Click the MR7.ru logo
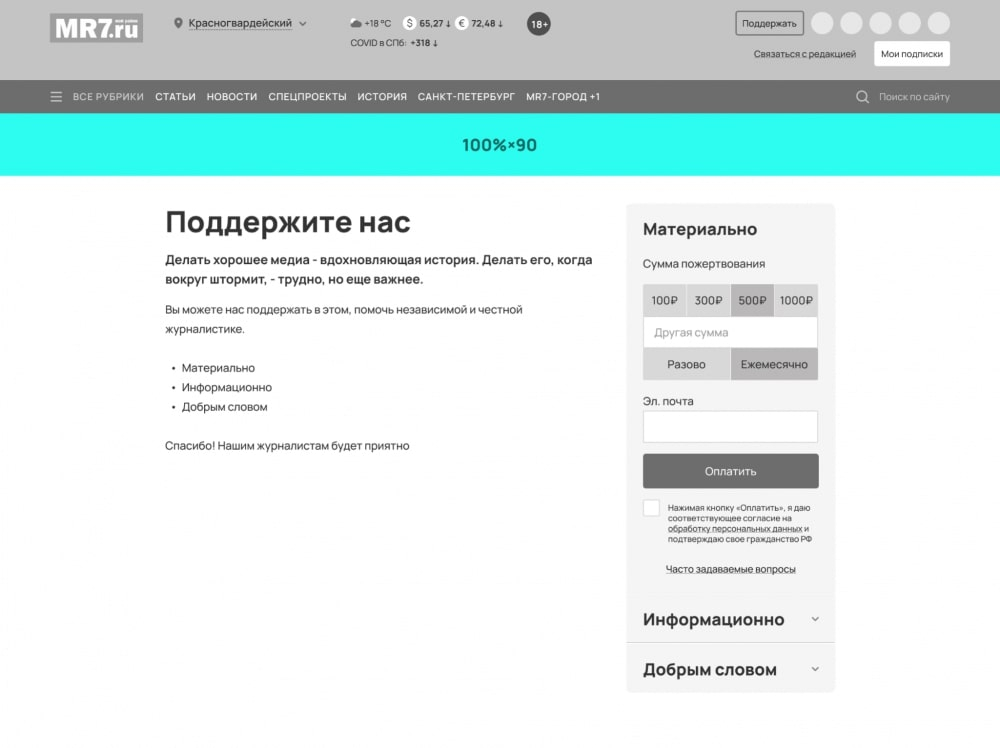 96,28
